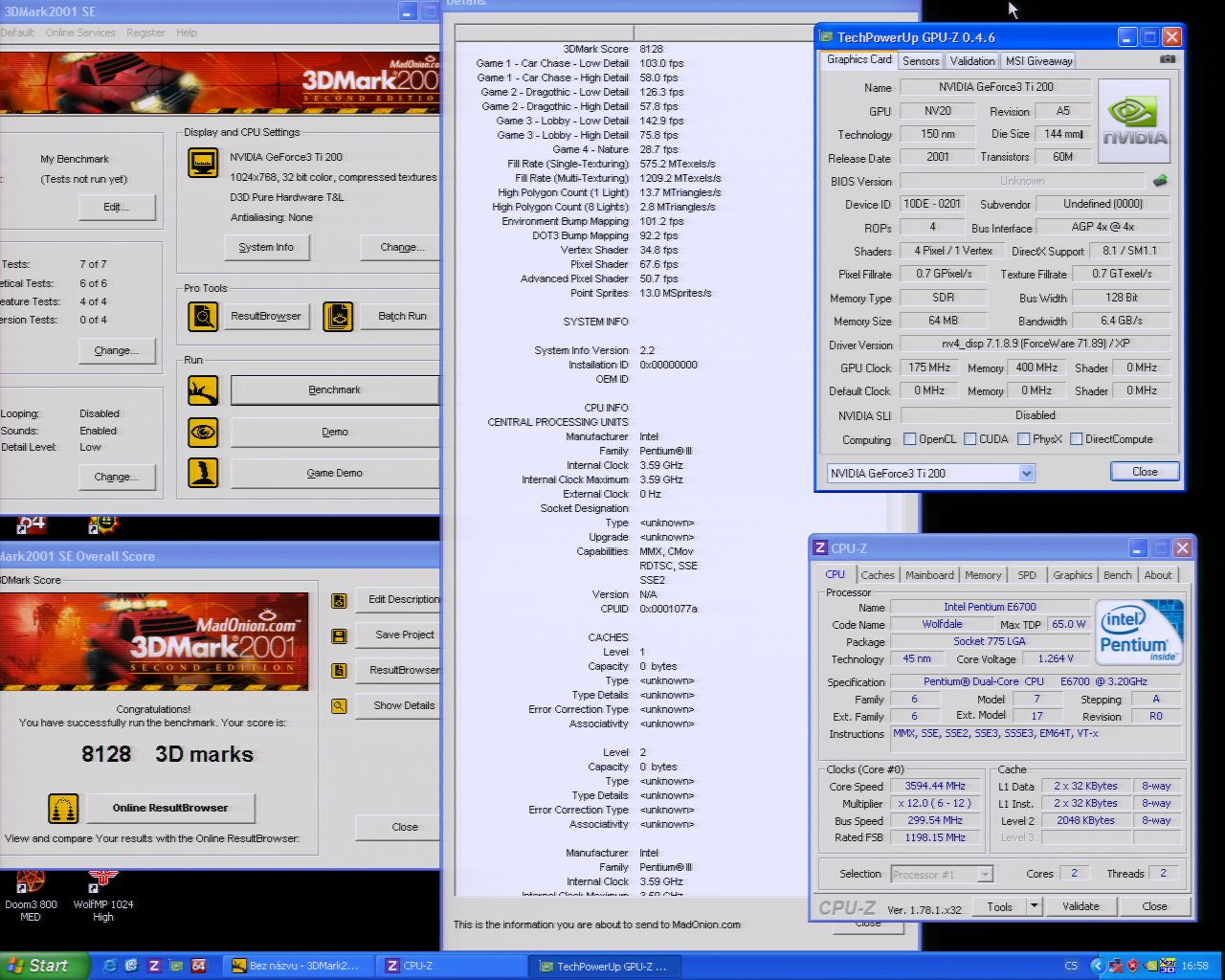
Task: Click the ResultBrowser icon in Overall Score window
Action: [x=339, y=671]
